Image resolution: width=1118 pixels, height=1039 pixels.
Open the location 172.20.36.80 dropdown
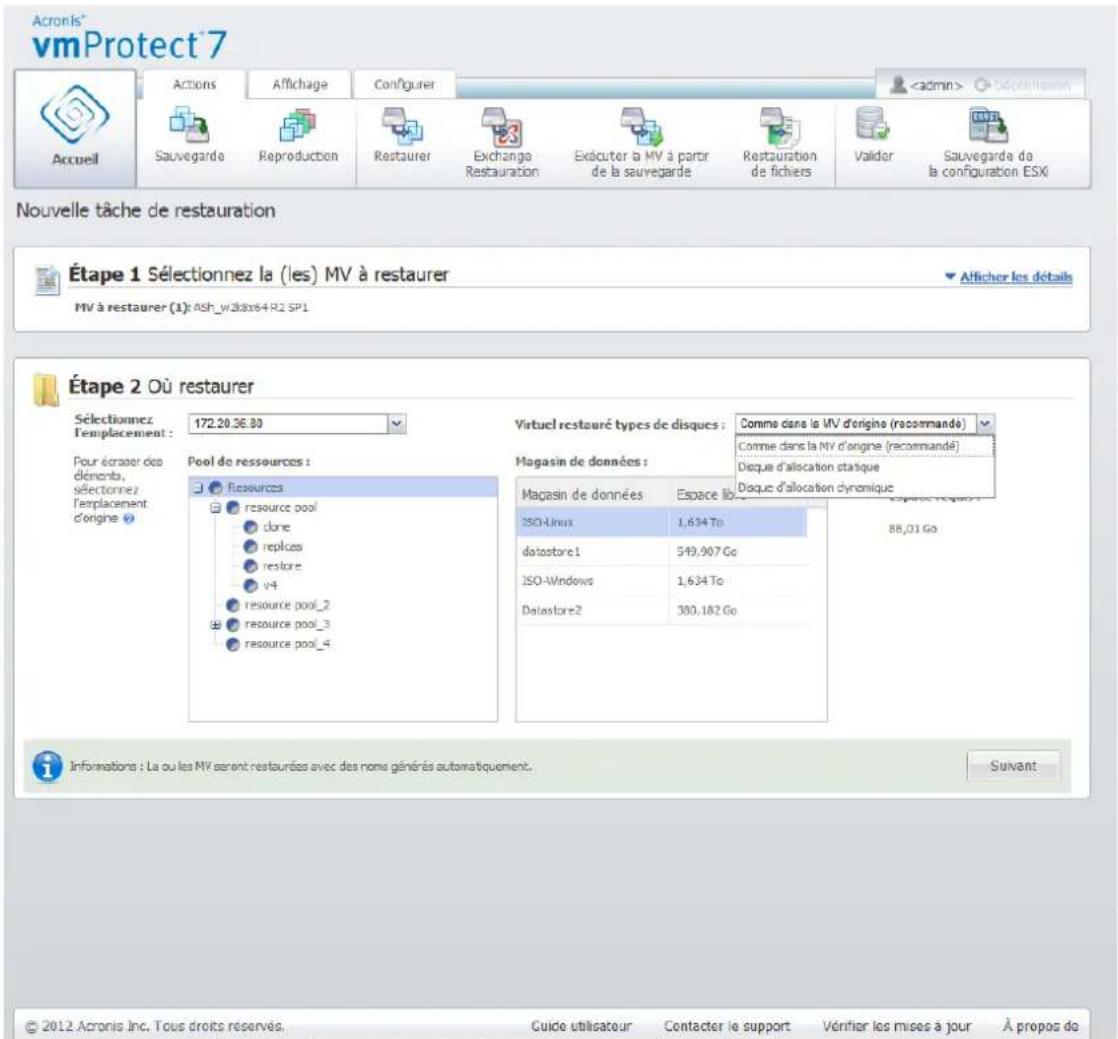396,424
